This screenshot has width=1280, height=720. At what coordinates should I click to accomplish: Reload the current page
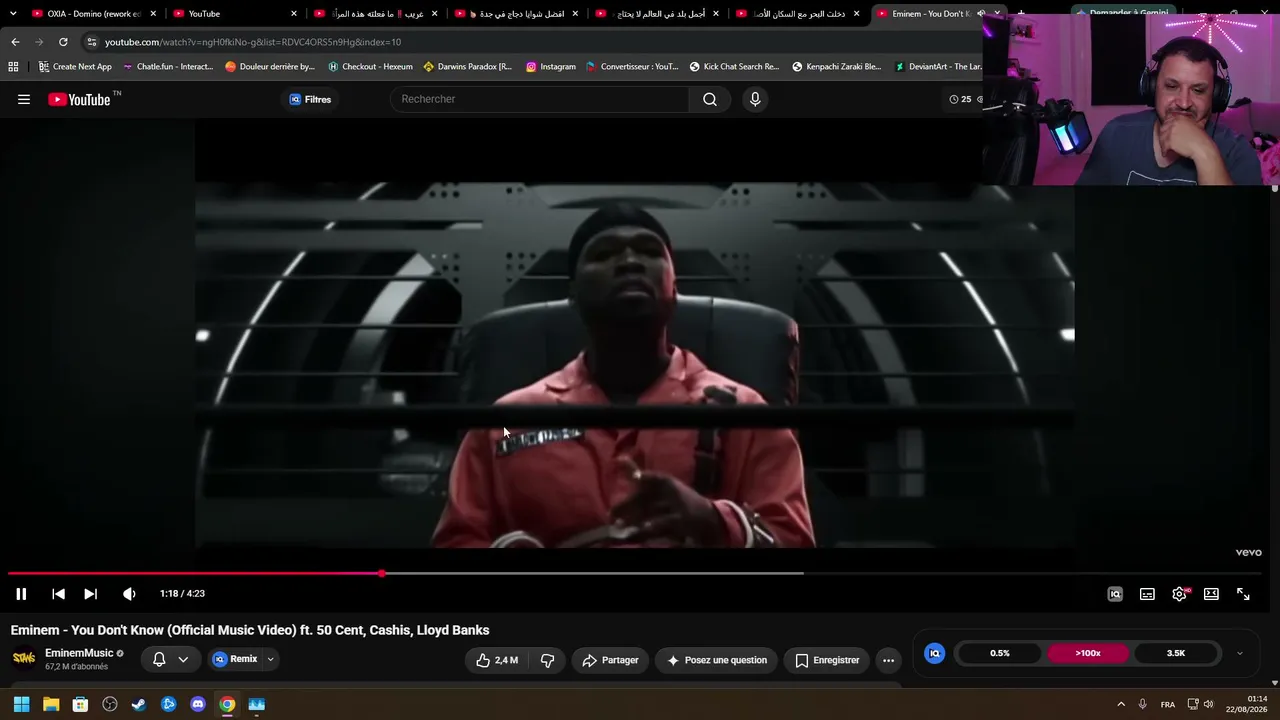63,42
